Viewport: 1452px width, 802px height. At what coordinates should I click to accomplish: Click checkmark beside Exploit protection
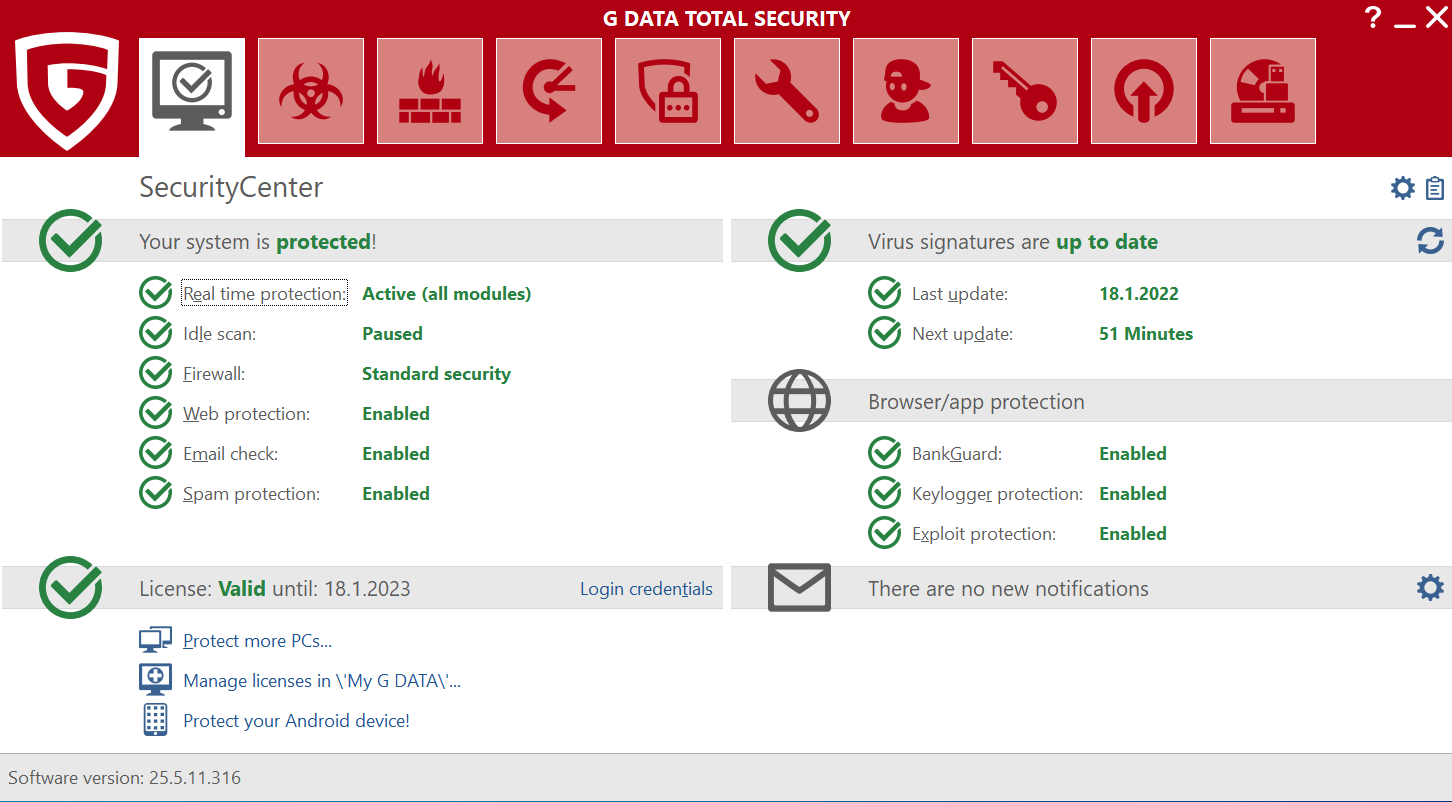point(885,533)
